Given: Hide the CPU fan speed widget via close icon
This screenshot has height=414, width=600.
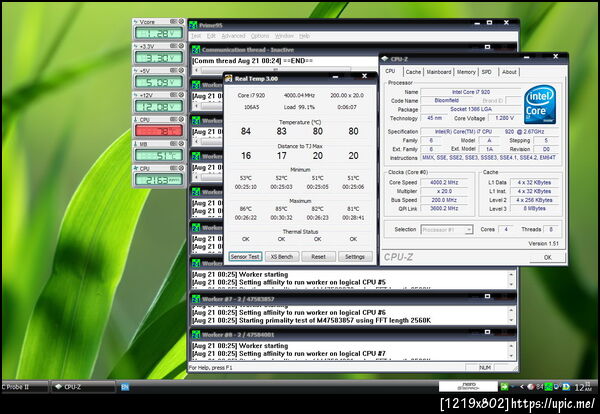Looking at the screenshot, I should [181, 168].
